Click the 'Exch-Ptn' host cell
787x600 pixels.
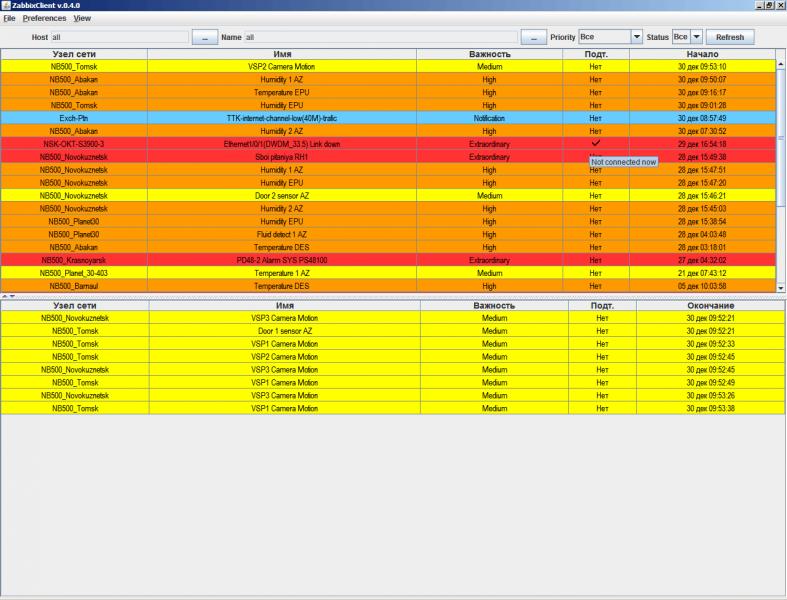coord(74,118)
